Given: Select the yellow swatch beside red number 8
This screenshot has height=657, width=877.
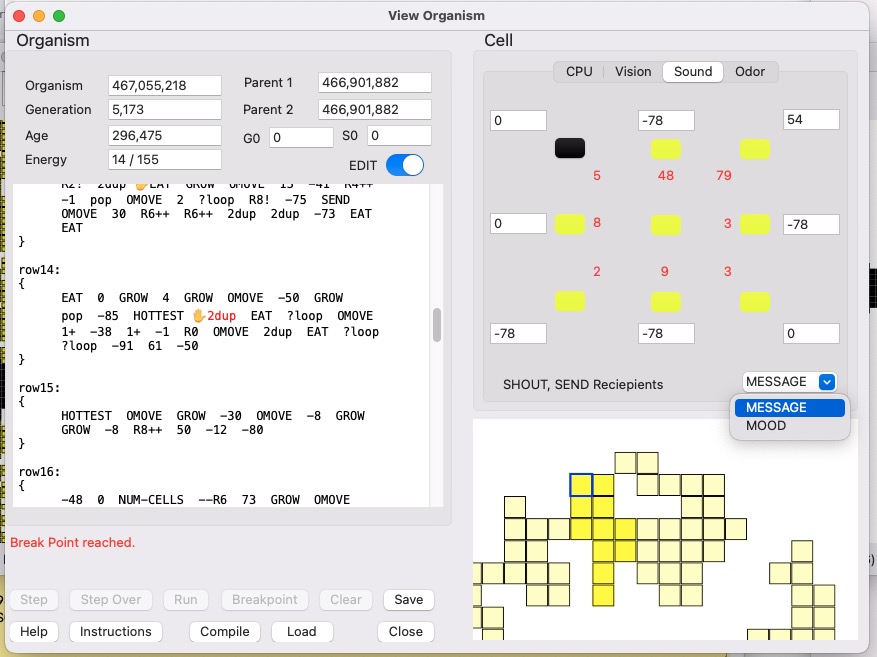Looking at the screenshot, I should 570,224.
